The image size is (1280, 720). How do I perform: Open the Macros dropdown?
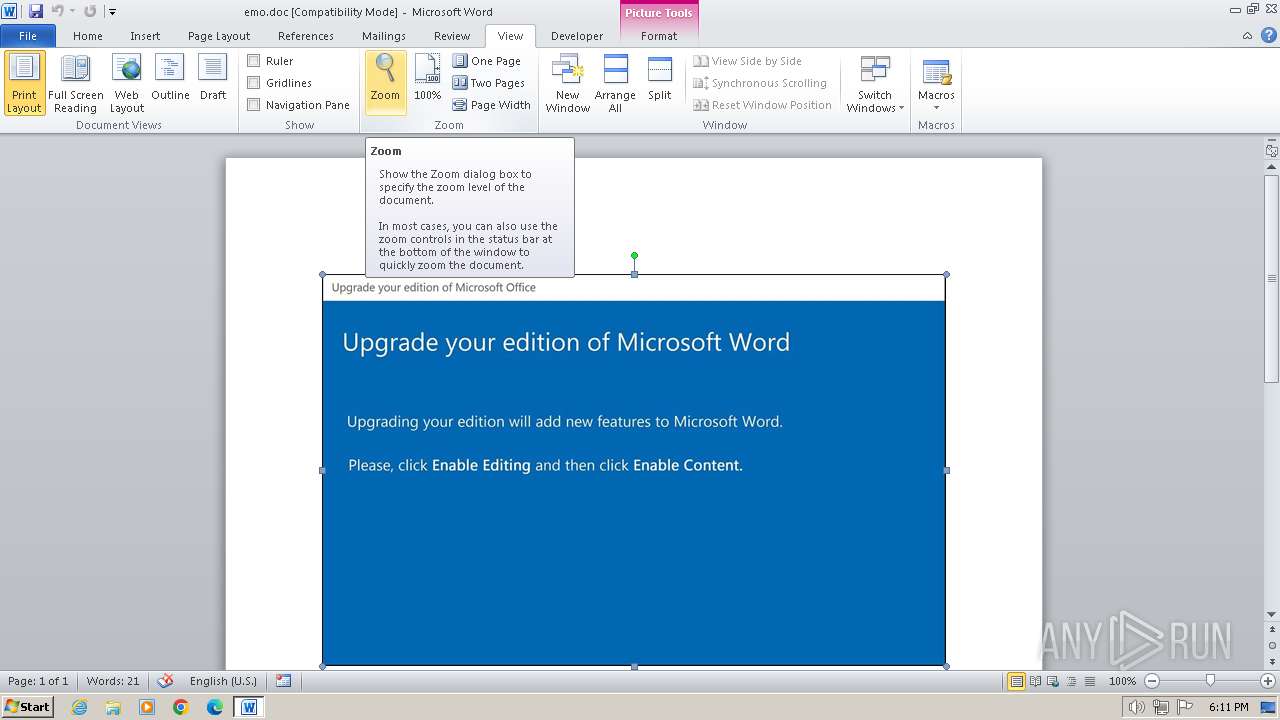coord(936,84)
